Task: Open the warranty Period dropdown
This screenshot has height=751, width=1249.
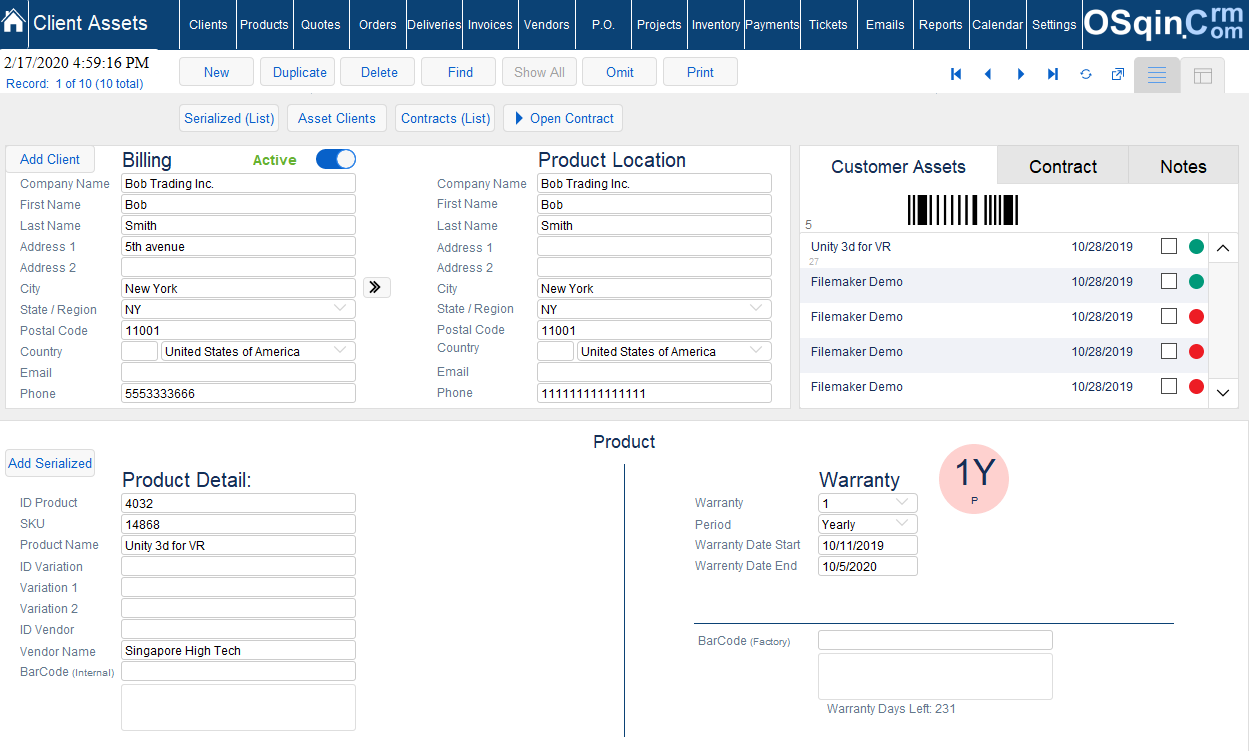Action: click(903, 524)
